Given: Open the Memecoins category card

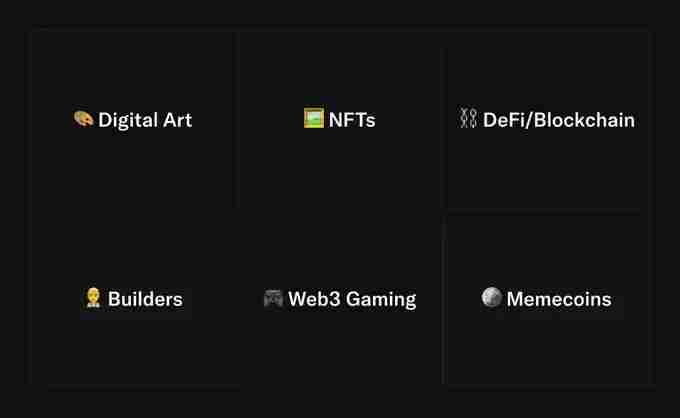Looking at the screenshot, I should tap(547, 340).
